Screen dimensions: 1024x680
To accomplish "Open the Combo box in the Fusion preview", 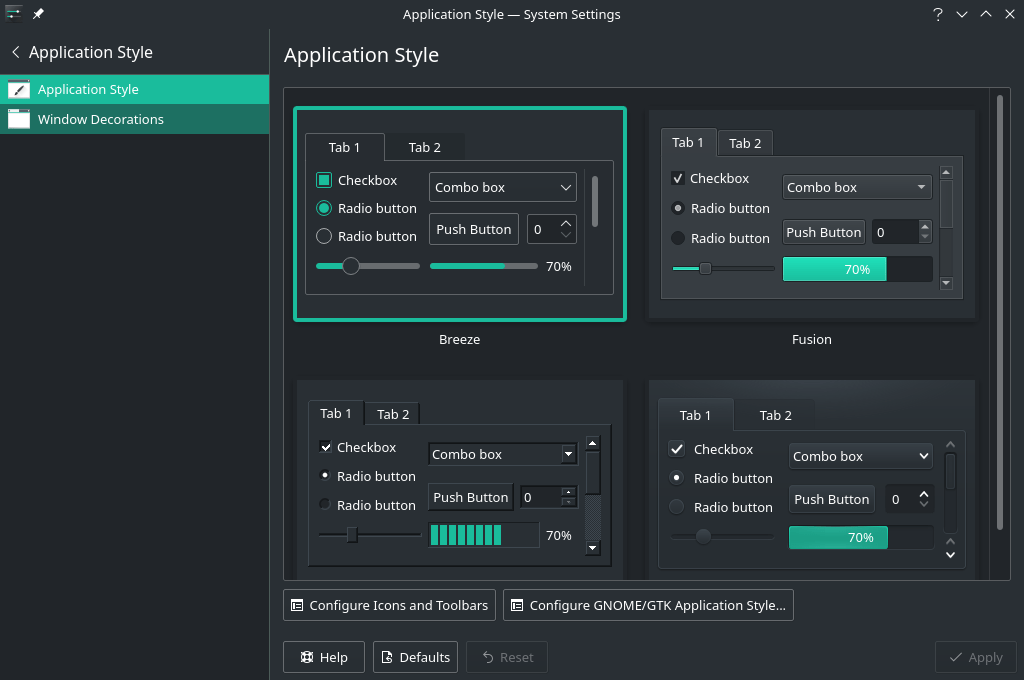I will point(857,187).
